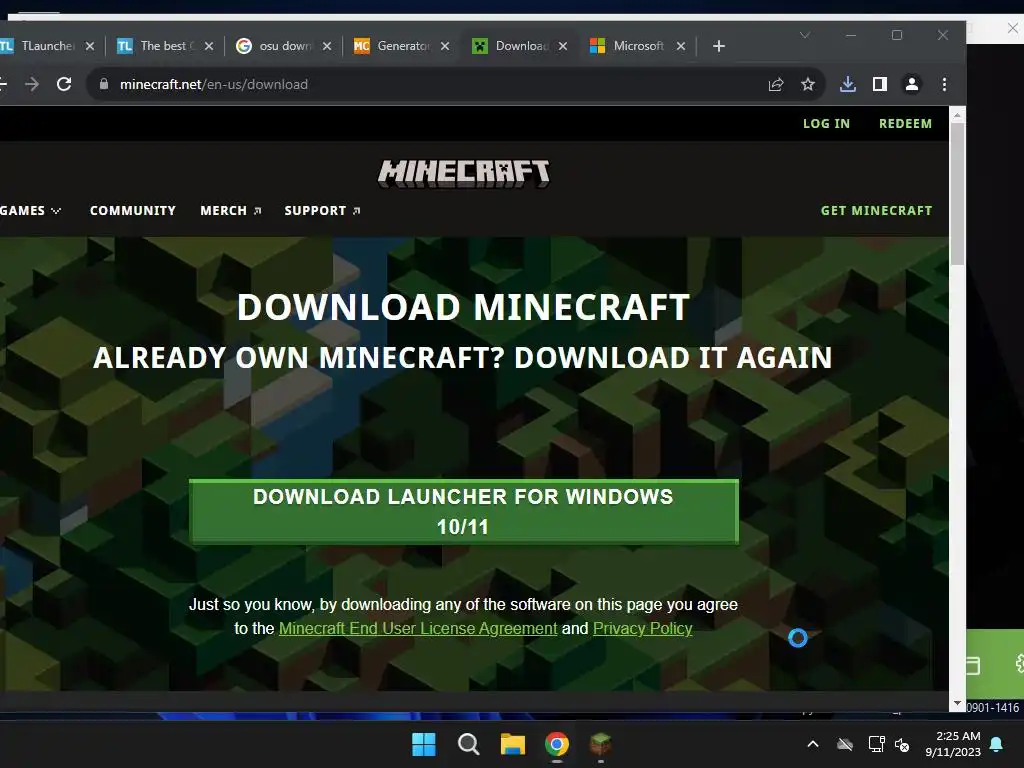Switch to the MC Generator tab
Screen dimensions: 1024x768
pyautogui.click(x=393, y=46)
